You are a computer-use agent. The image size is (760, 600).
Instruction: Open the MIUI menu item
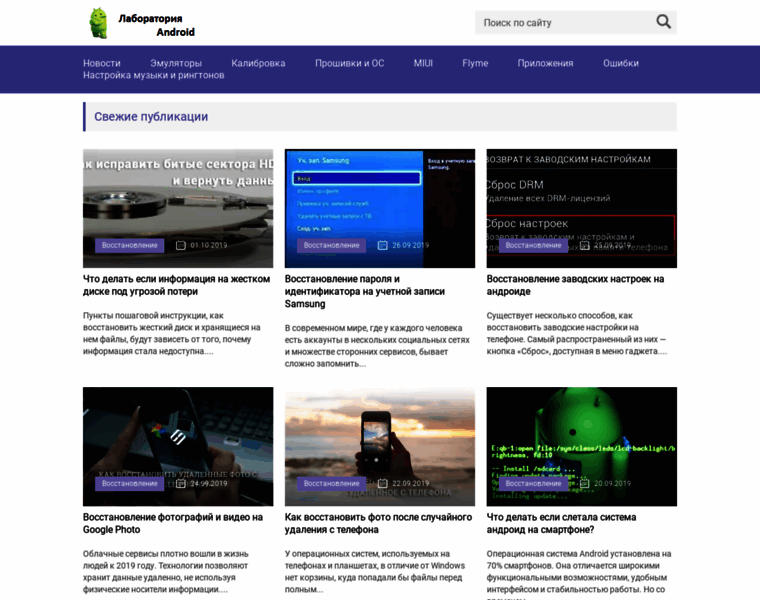coord(423,63)
